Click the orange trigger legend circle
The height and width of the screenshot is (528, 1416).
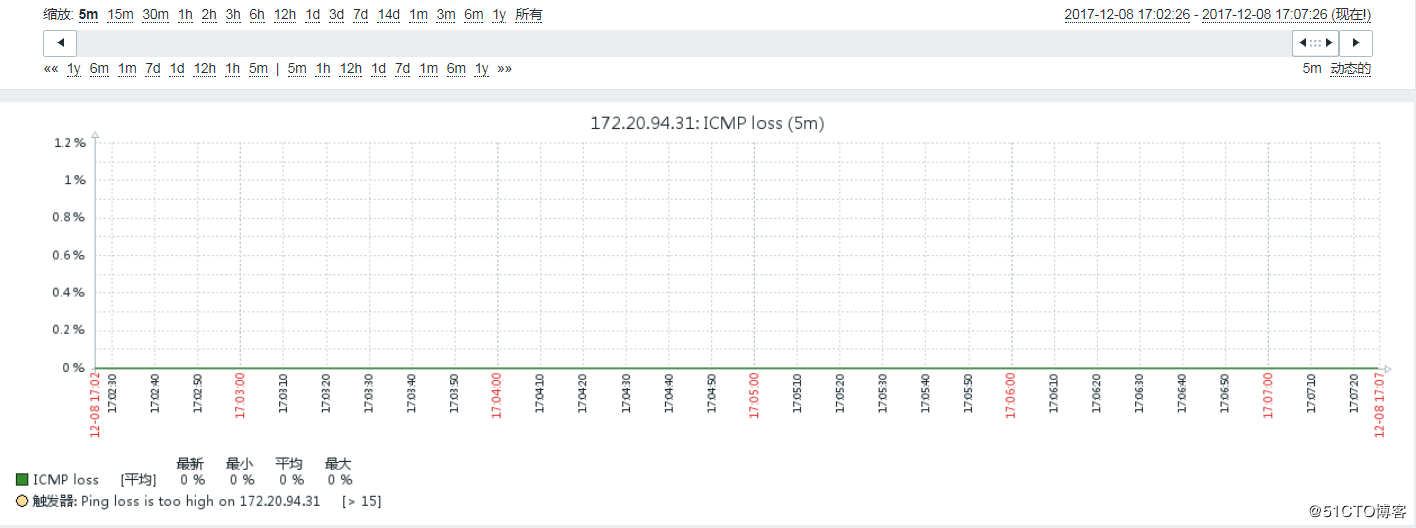point(22,501)
